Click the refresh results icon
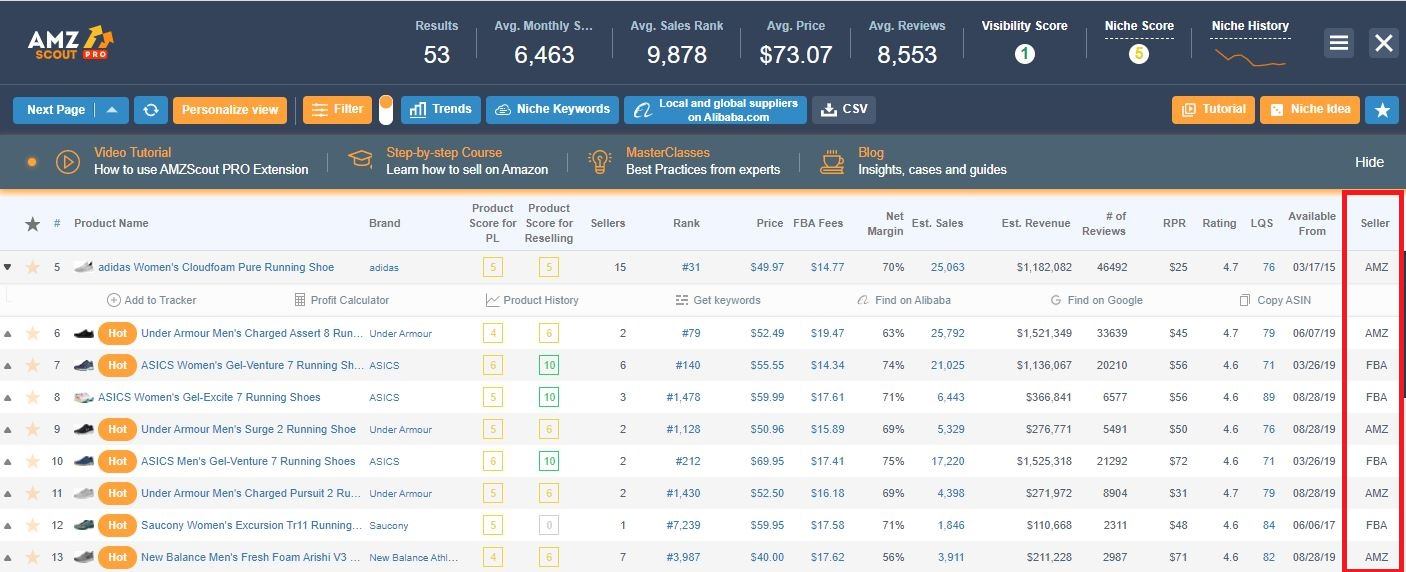This screenshot has width=1406, height=572. point(150,110)
